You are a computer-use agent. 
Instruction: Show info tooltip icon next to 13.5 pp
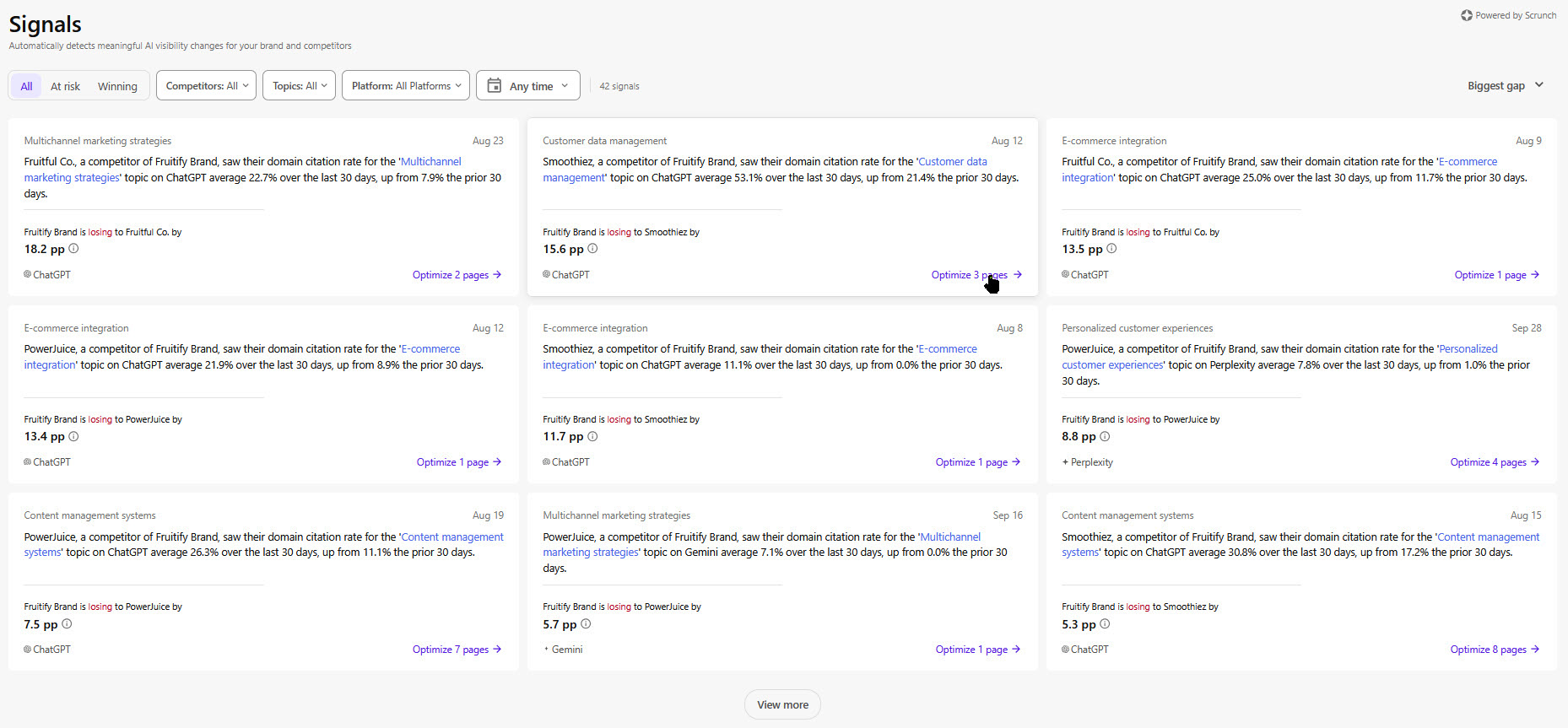click(x=1111, y=249)
